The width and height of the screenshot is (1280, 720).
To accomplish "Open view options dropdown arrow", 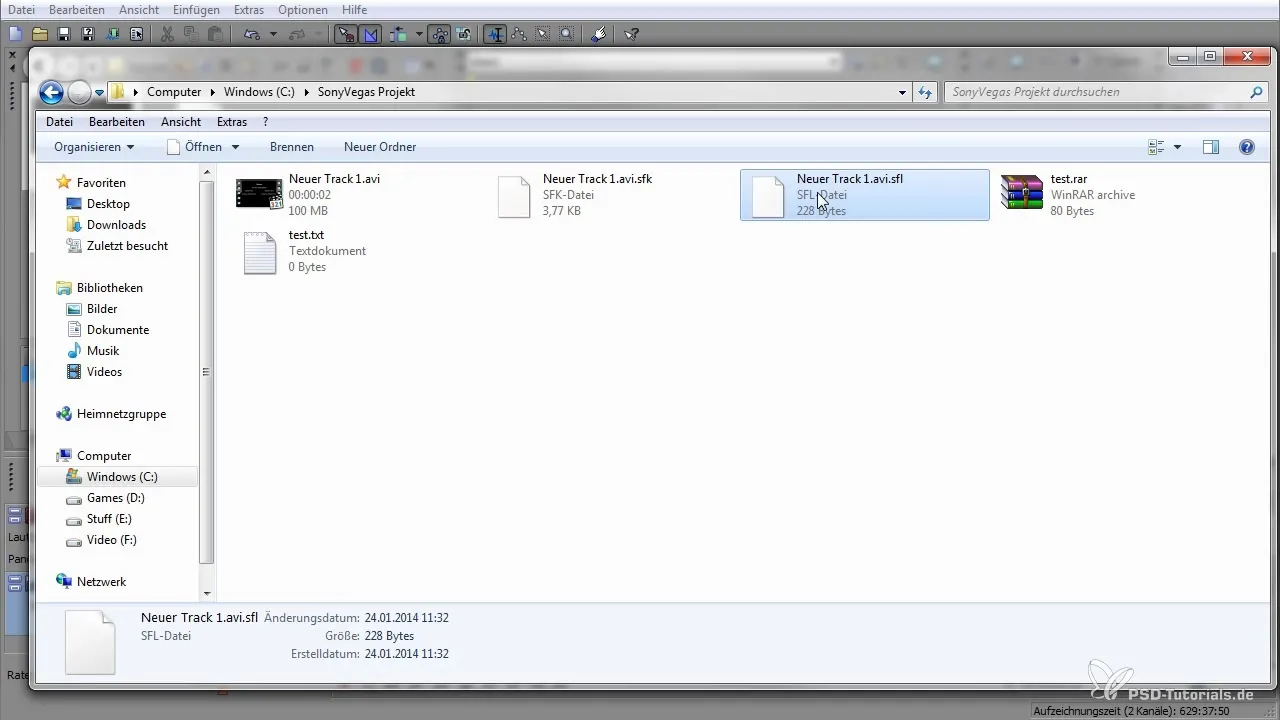I will [1177, 147].
